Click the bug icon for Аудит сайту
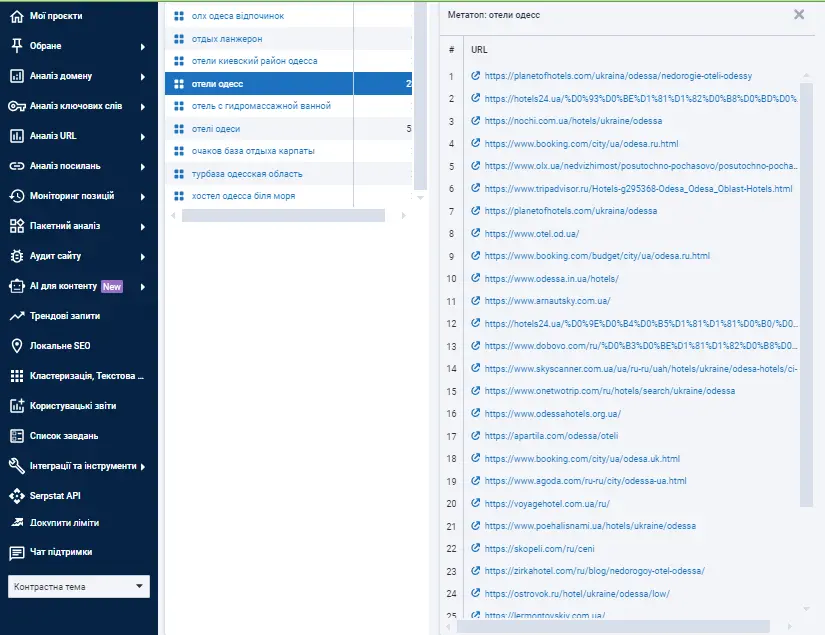The width and height of the screenshot is (825, 635). click(17, 256)
